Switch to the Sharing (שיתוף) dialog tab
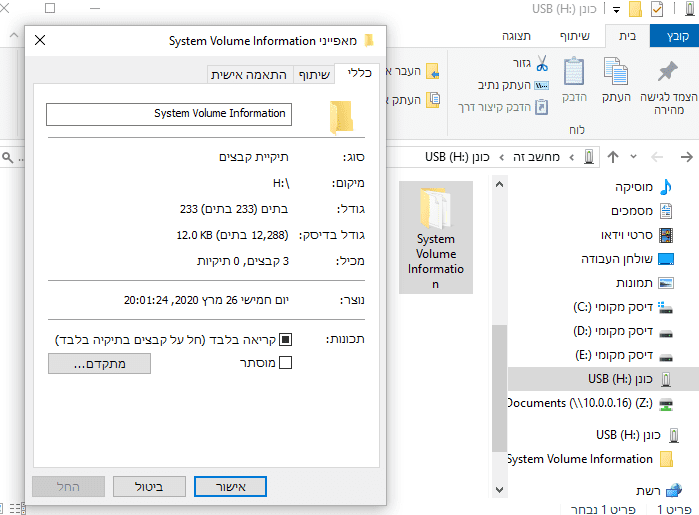The height and width of the screenshot is (515, 699). pos(313,75)
